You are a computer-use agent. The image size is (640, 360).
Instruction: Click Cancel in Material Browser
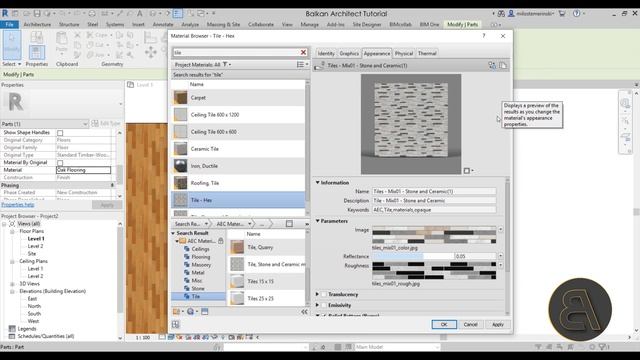(x=471, y=324)
